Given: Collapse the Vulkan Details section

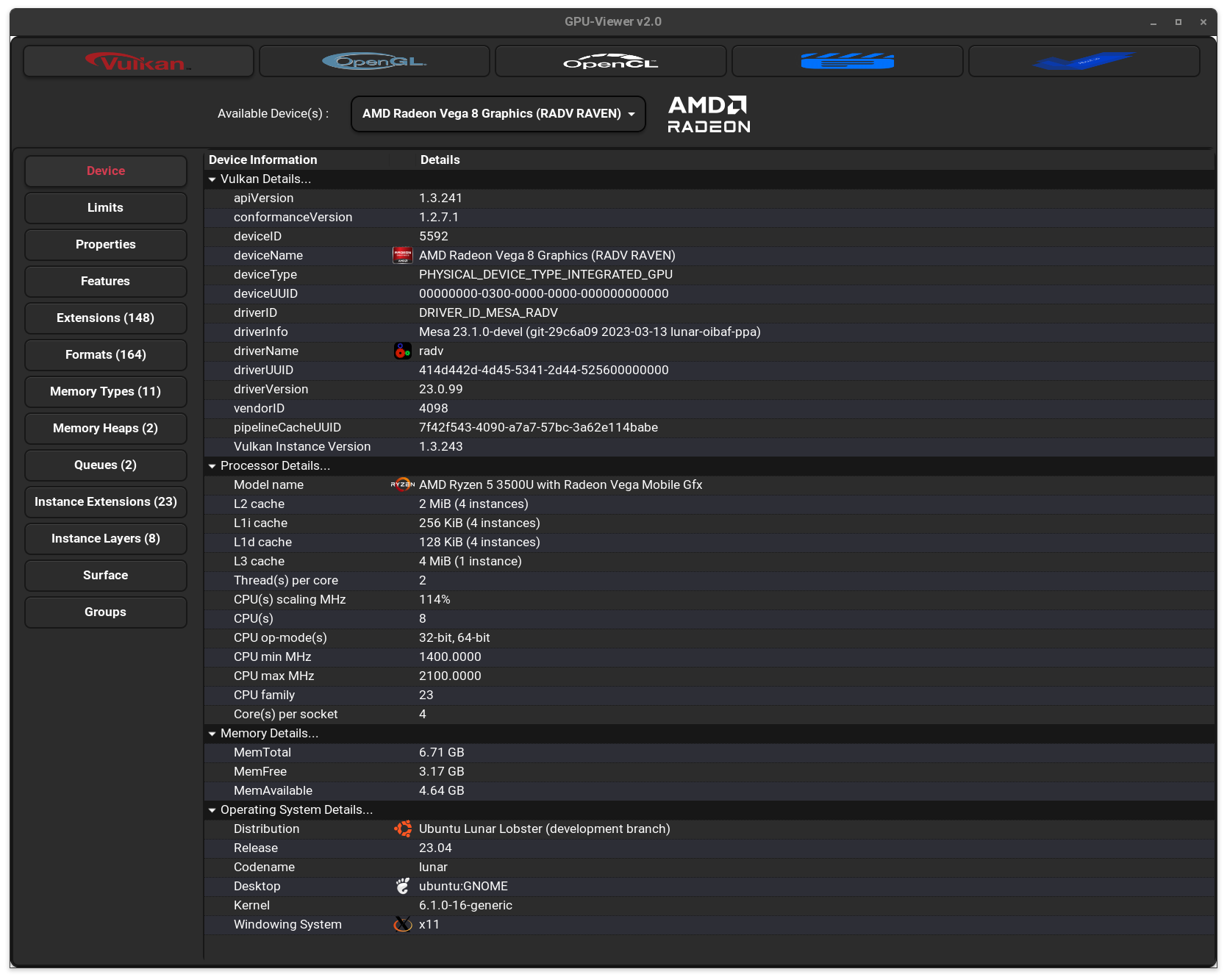Looking at the screenshot, I should point(212,179).
